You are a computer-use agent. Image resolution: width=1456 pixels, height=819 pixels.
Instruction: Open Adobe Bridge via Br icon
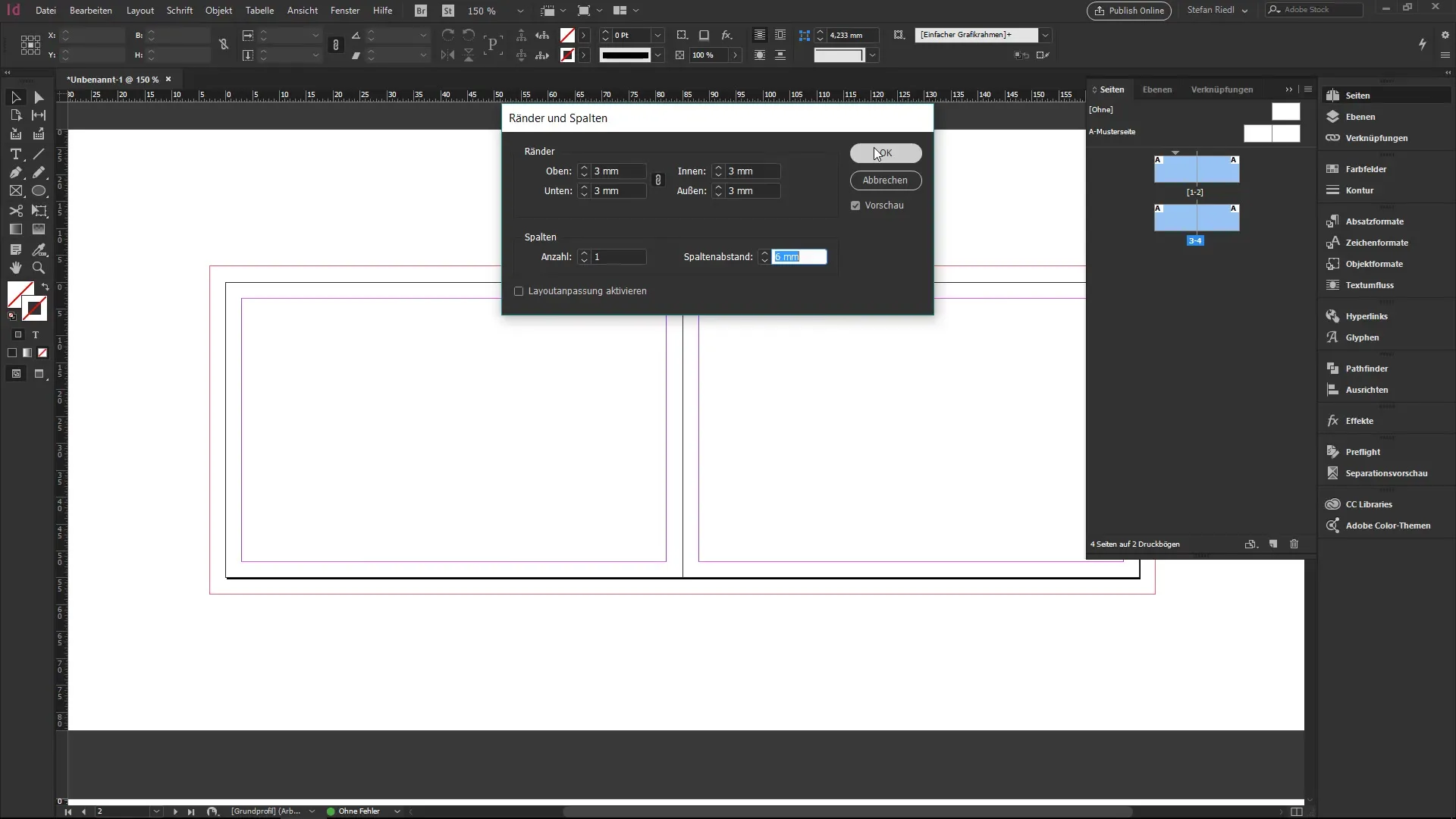pyautogui.click(x=421, y=11)
